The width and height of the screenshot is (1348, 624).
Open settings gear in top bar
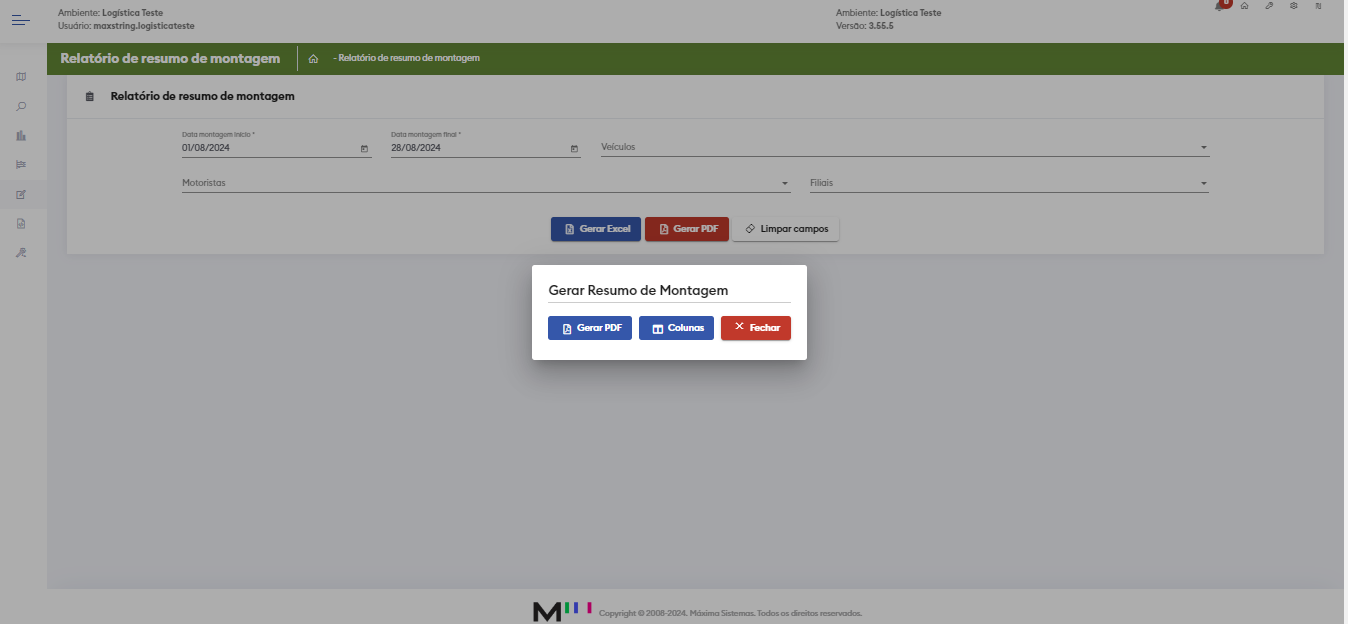pos(1294,5)
